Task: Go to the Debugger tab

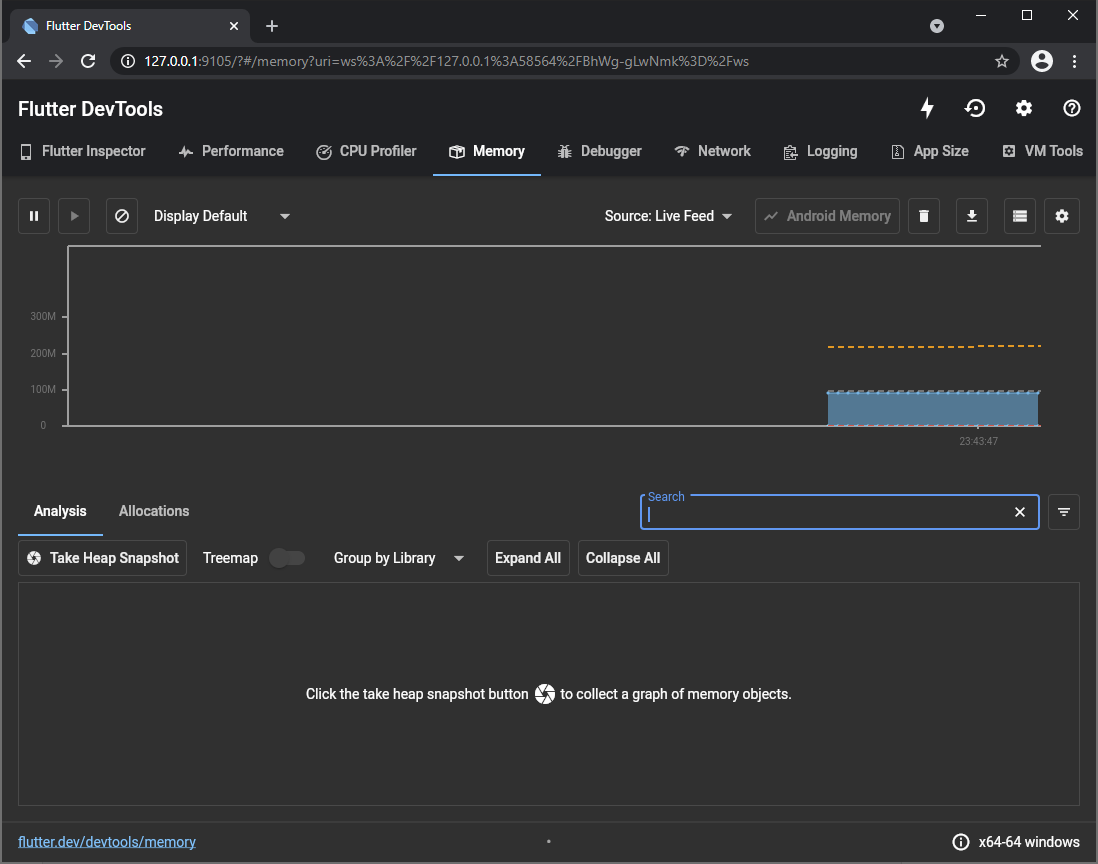Action: pyautogui.click(x=599, y=151)
